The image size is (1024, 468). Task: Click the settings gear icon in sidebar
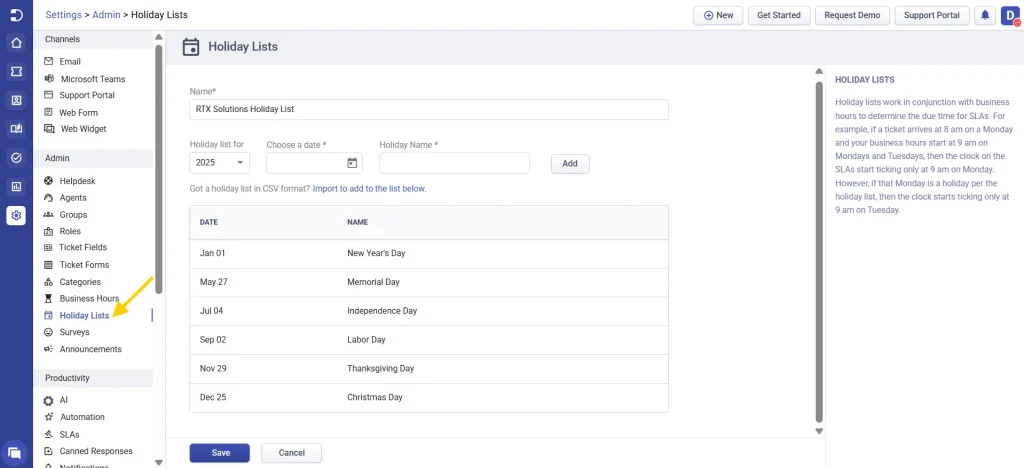coord(16,215)
